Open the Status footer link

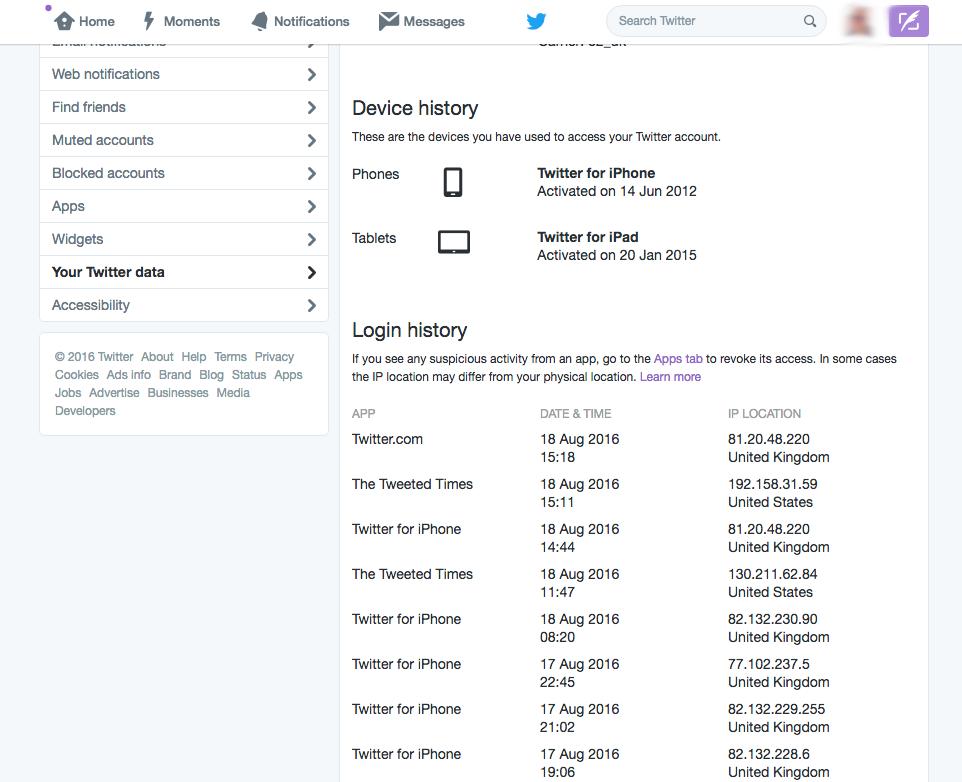249,375
